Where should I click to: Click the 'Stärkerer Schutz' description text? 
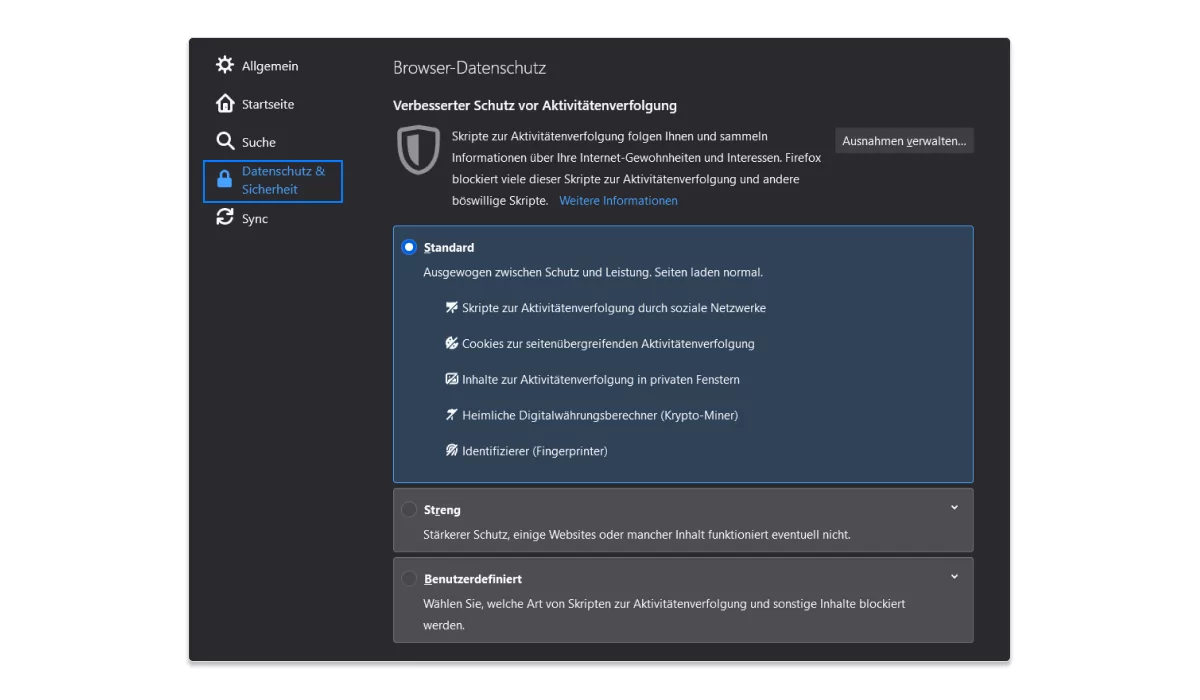[637, 535]
